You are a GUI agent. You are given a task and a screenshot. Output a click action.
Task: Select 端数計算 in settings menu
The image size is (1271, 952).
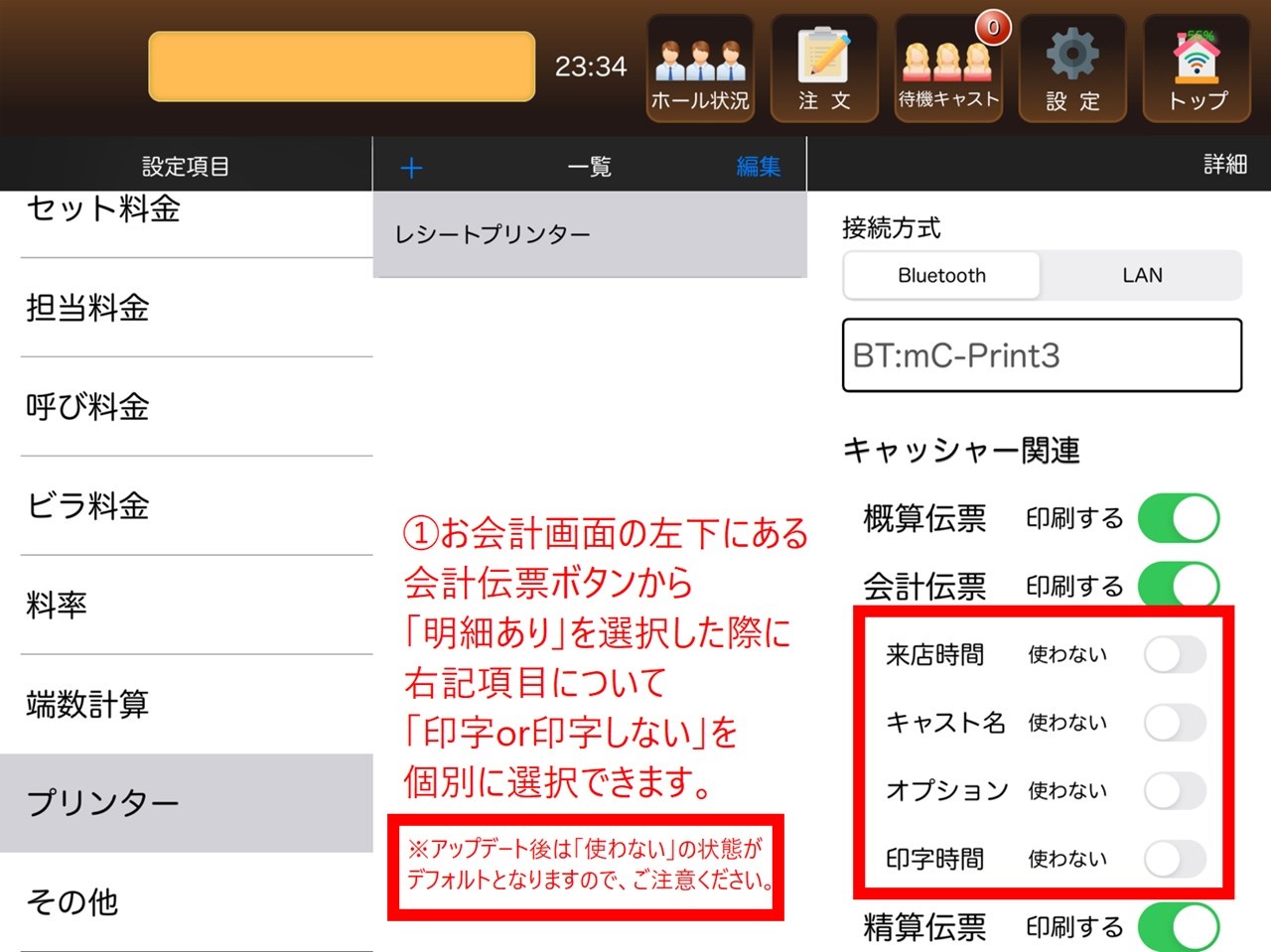(187, 705)
